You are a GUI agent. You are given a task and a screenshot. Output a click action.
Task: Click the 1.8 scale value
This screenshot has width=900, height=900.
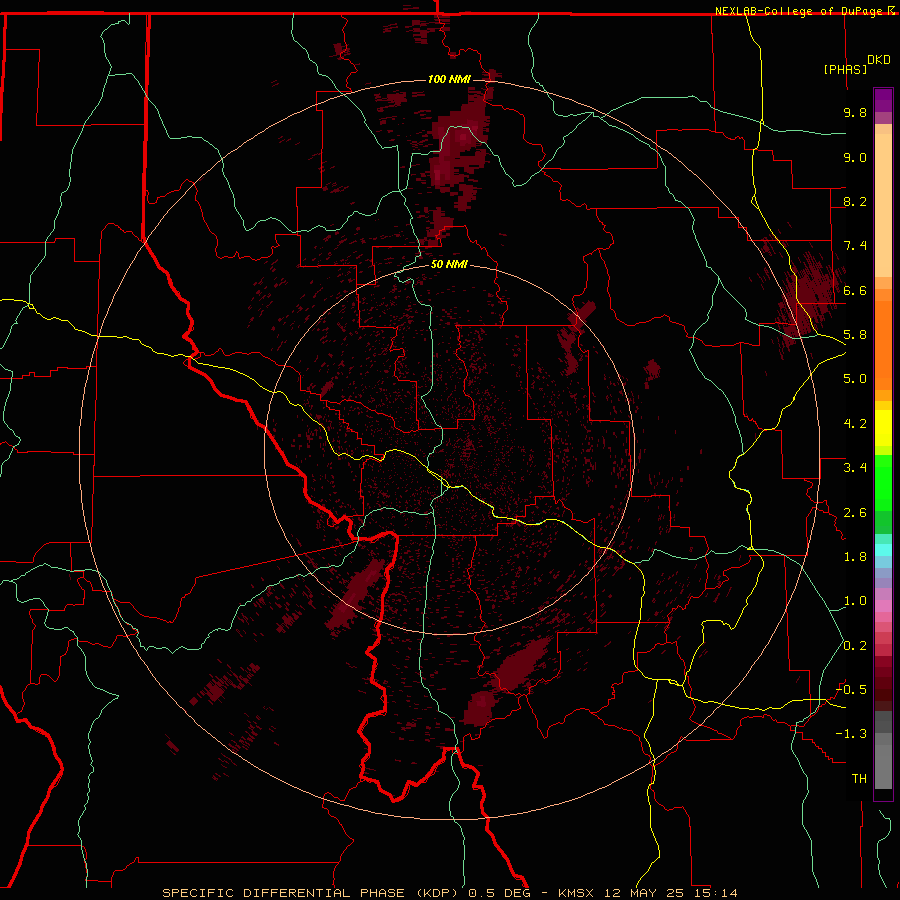855,557
